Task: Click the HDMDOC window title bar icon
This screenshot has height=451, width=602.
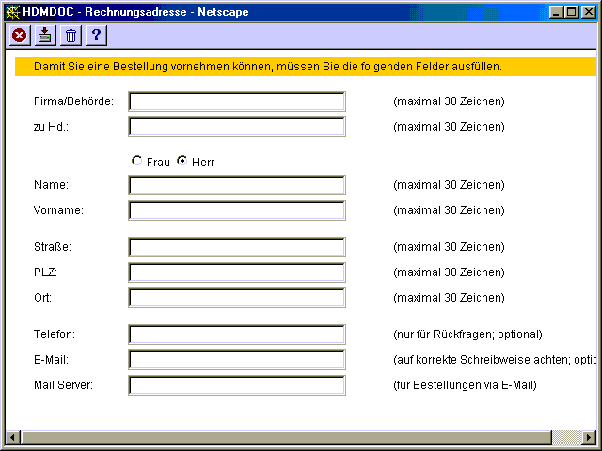Action: tap(12, 11)
